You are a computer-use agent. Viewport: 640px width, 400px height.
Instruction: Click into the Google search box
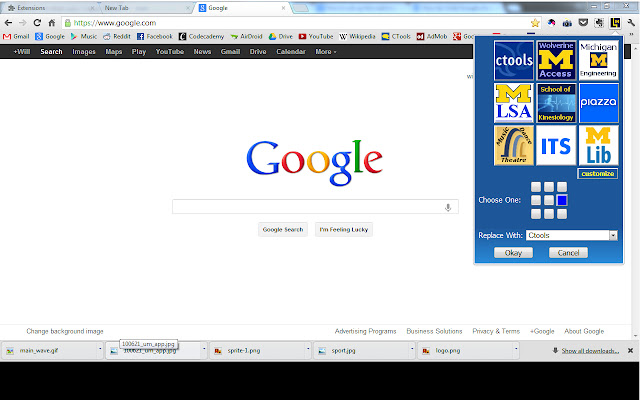[315, 207]
